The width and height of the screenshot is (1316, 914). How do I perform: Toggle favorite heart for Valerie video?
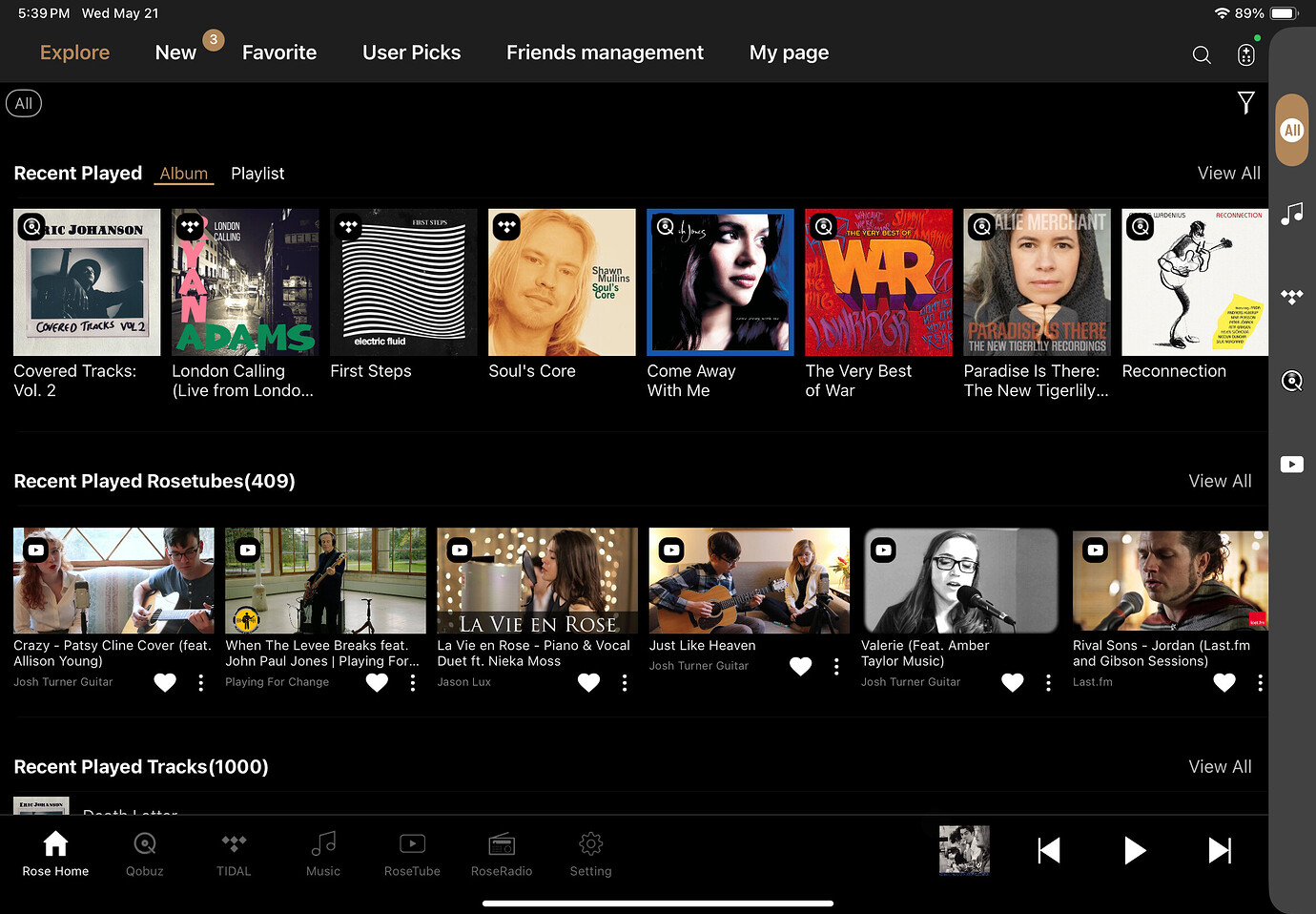[x=1012, y=682]
